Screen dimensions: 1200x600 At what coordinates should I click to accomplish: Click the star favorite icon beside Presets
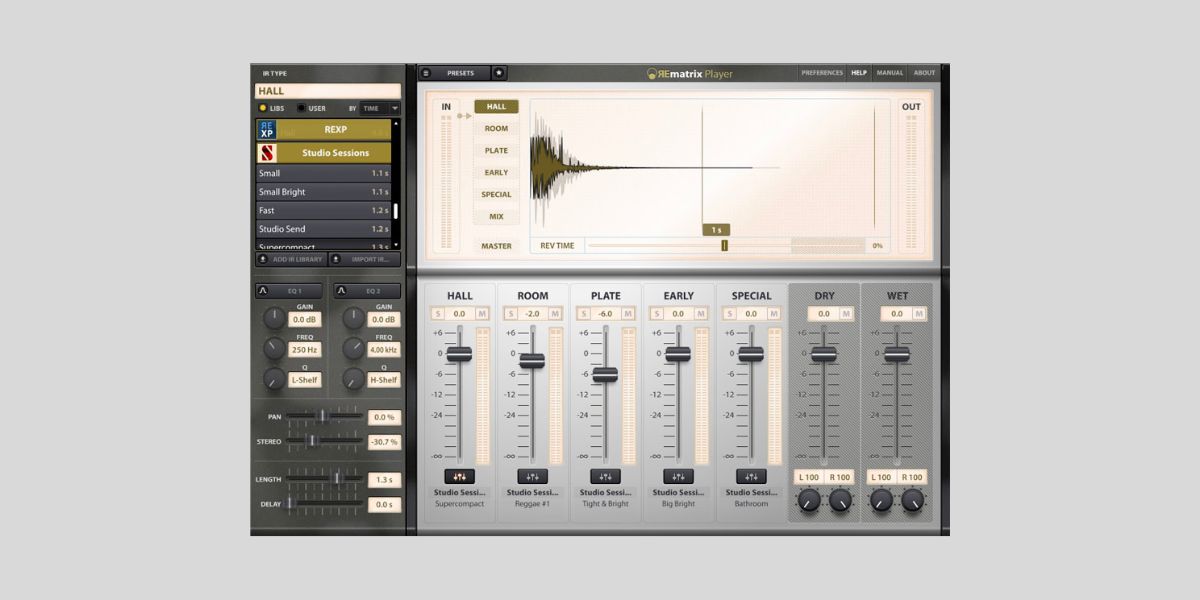pyautogui.click(x=500, y=73)
